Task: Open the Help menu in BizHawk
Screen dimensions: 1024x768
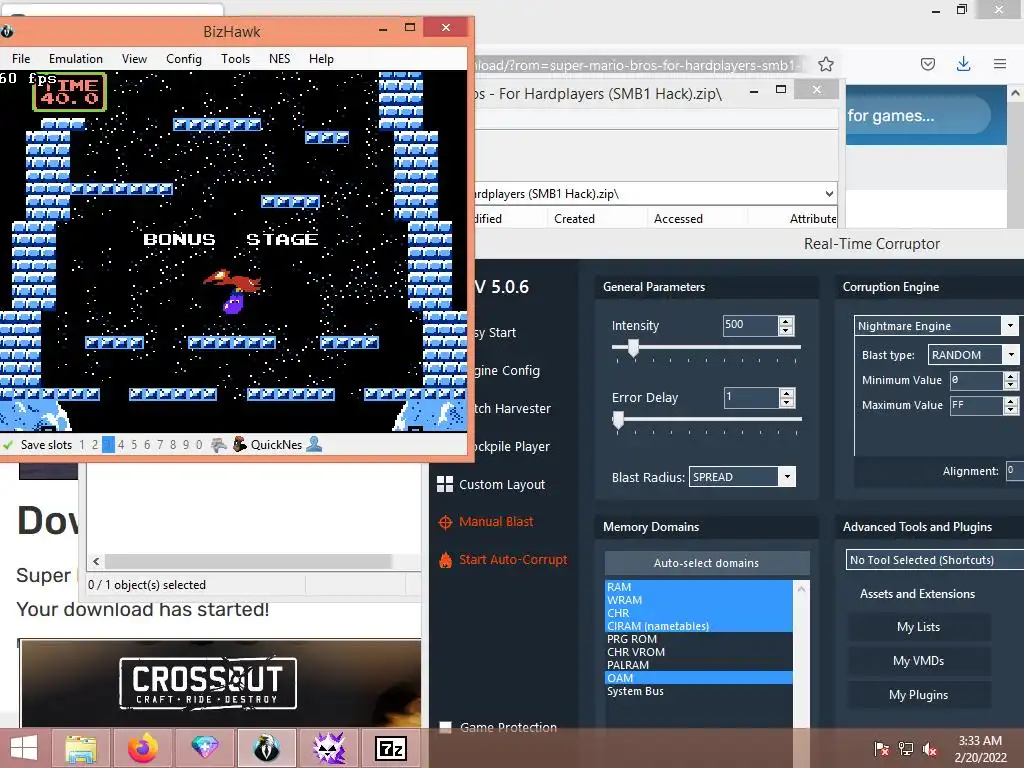Action: click(x=321, y=59)
